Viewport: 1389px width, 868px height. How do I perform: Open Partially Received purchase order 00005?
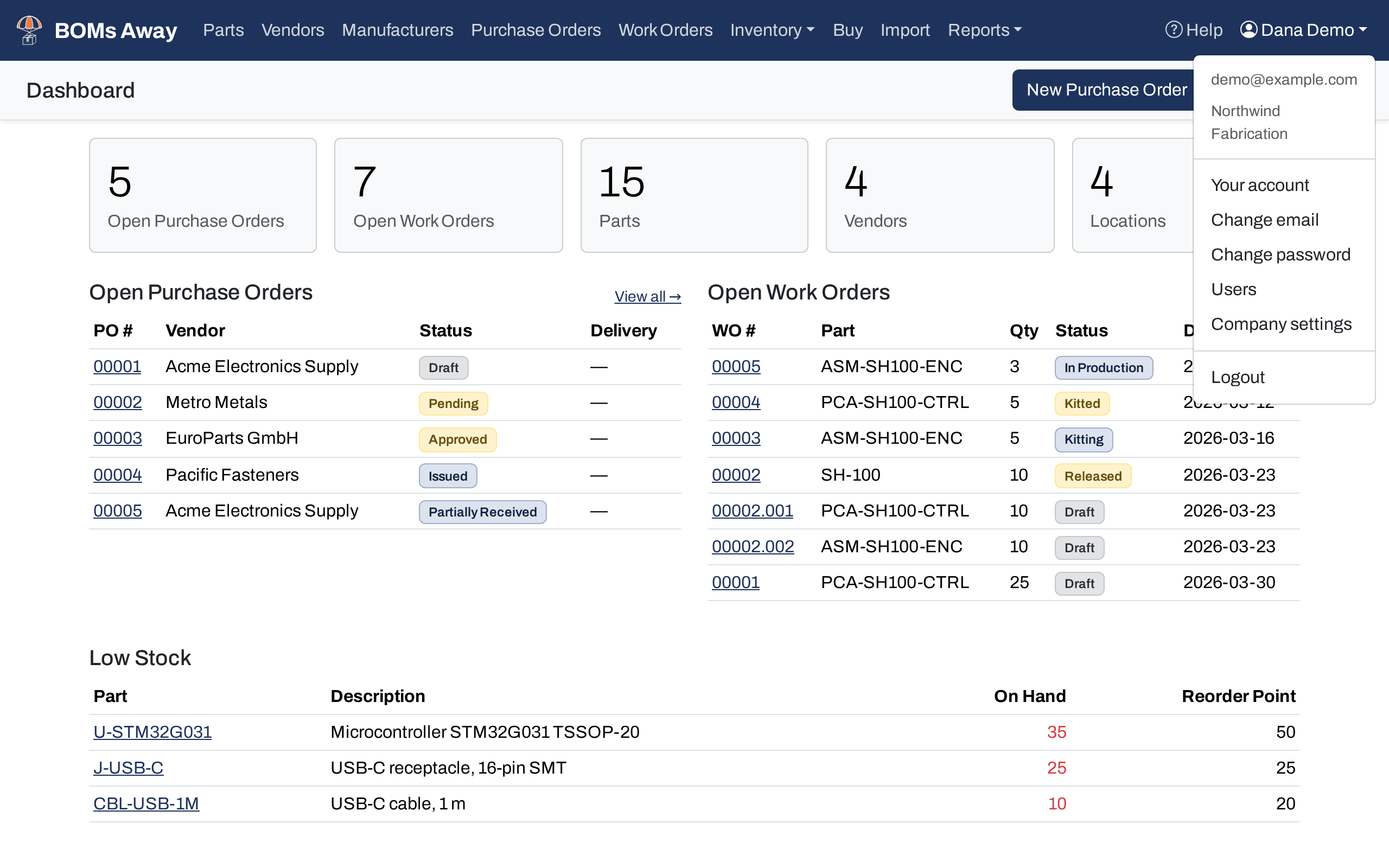118,510
